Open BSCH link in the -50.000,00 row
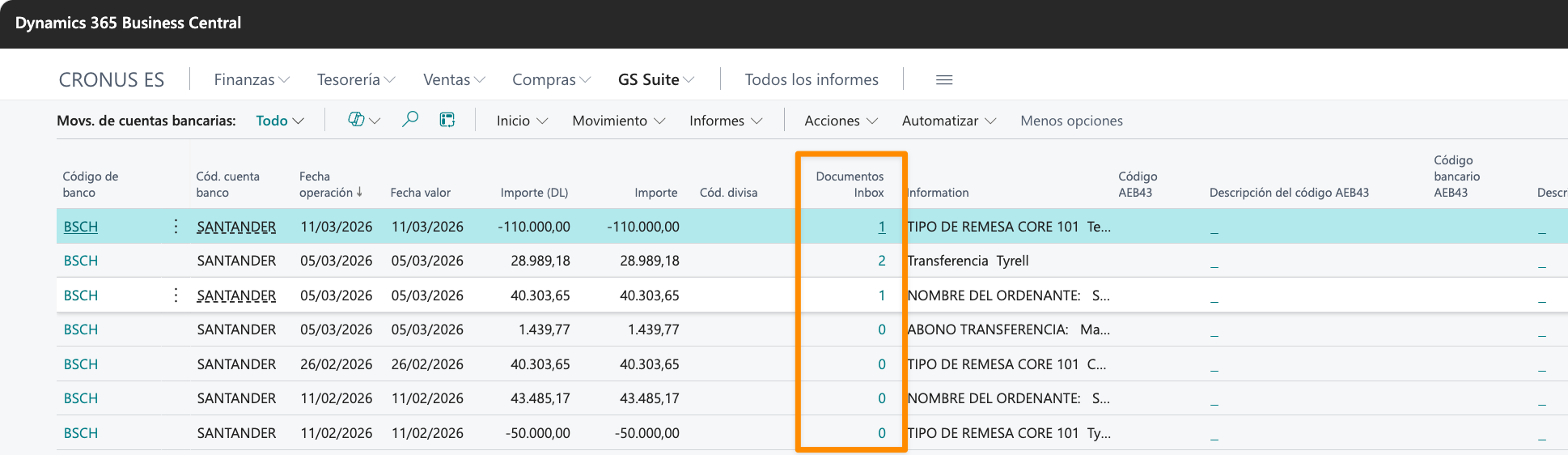 coord(81,433)
